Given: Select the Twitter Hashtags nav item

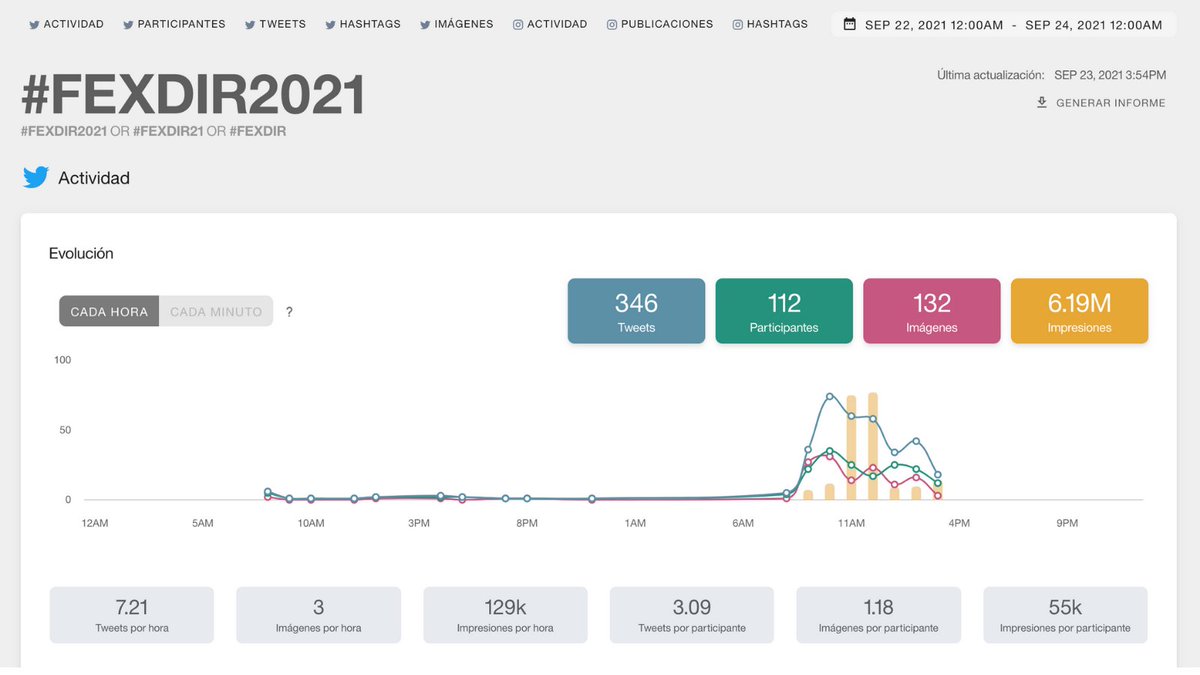Looking at the screenshot, I should point(362,24).
